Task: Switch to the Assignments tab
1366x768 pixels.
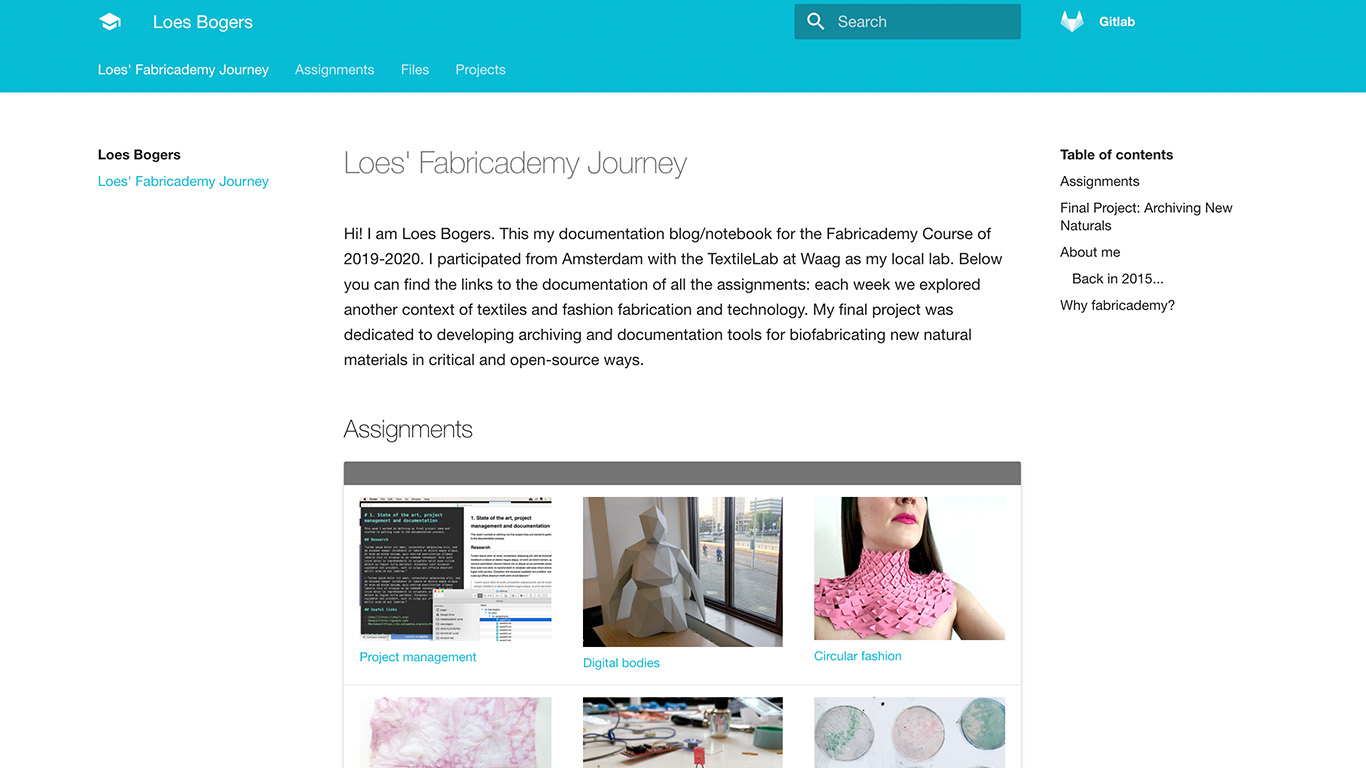Action: [x=334, y=70]
